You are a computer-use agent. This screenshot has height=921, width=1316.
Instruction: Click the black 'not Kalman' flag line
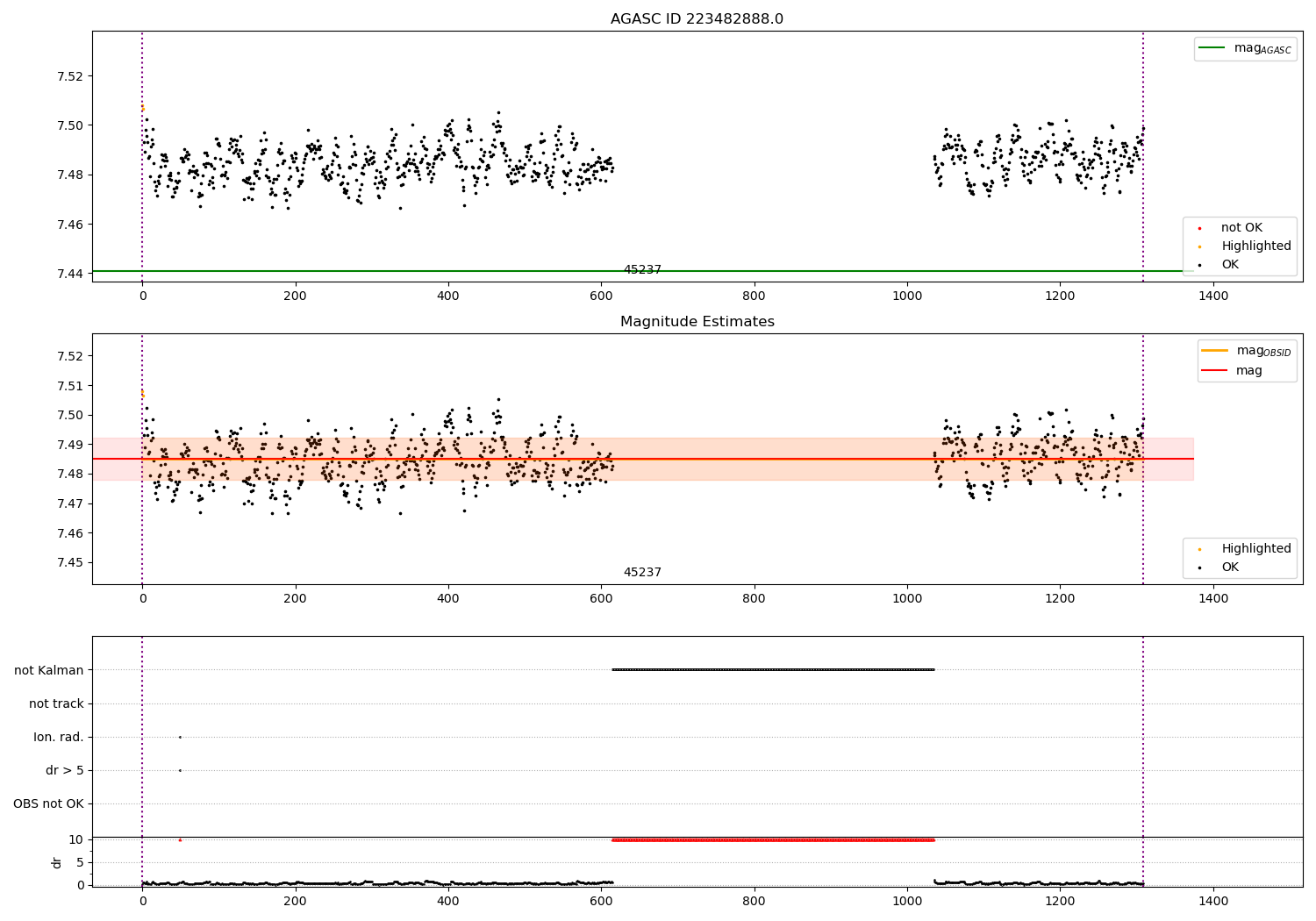click(x=773, y=670)
